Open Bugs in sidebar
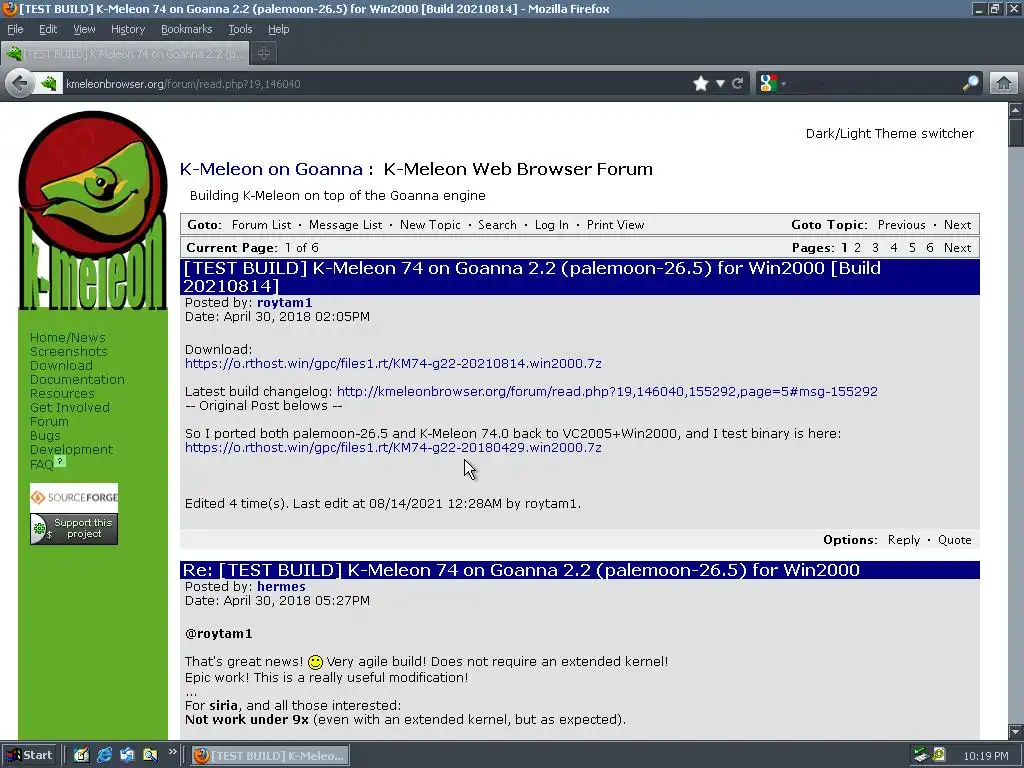This screenshot has height=768, width=1024. (x=45, y=436)
